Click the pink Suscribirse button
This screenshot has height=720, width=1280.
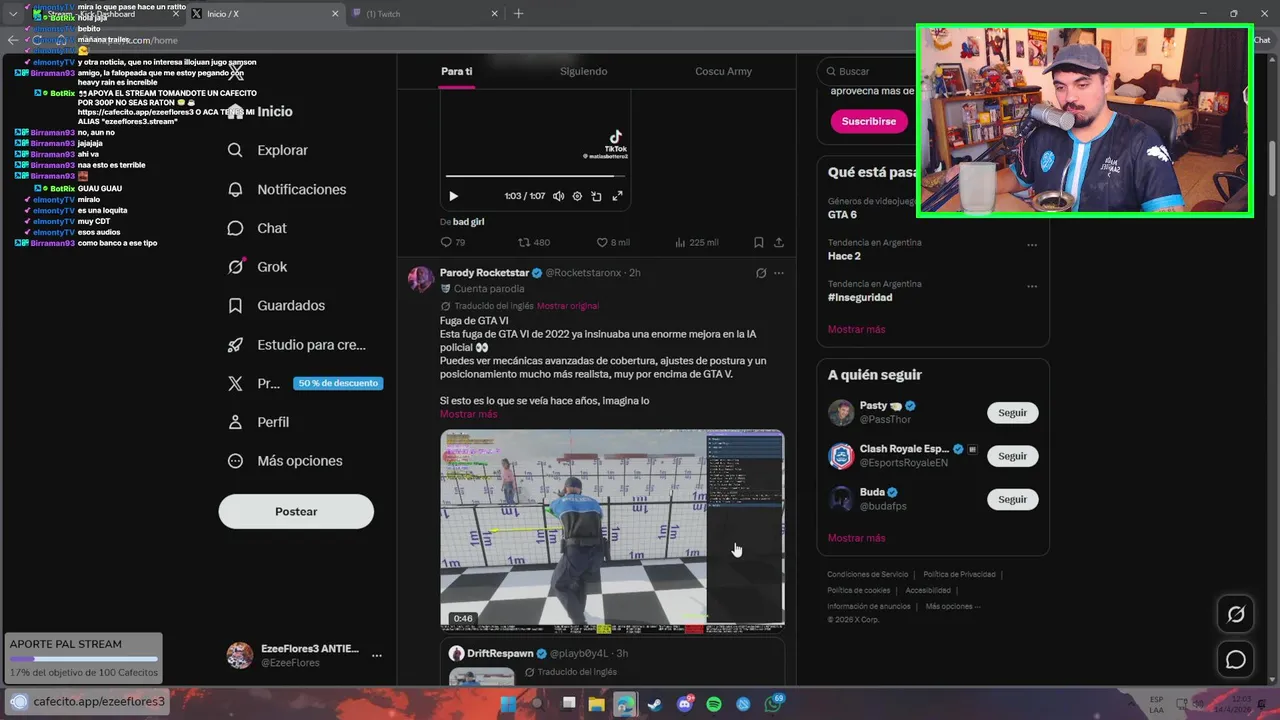point(868,121)
